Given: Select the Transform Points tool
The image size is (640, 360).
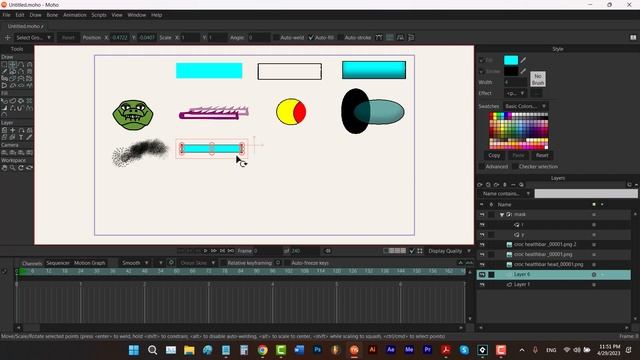Looking at the screenshot, I should (x=13, y=64).
